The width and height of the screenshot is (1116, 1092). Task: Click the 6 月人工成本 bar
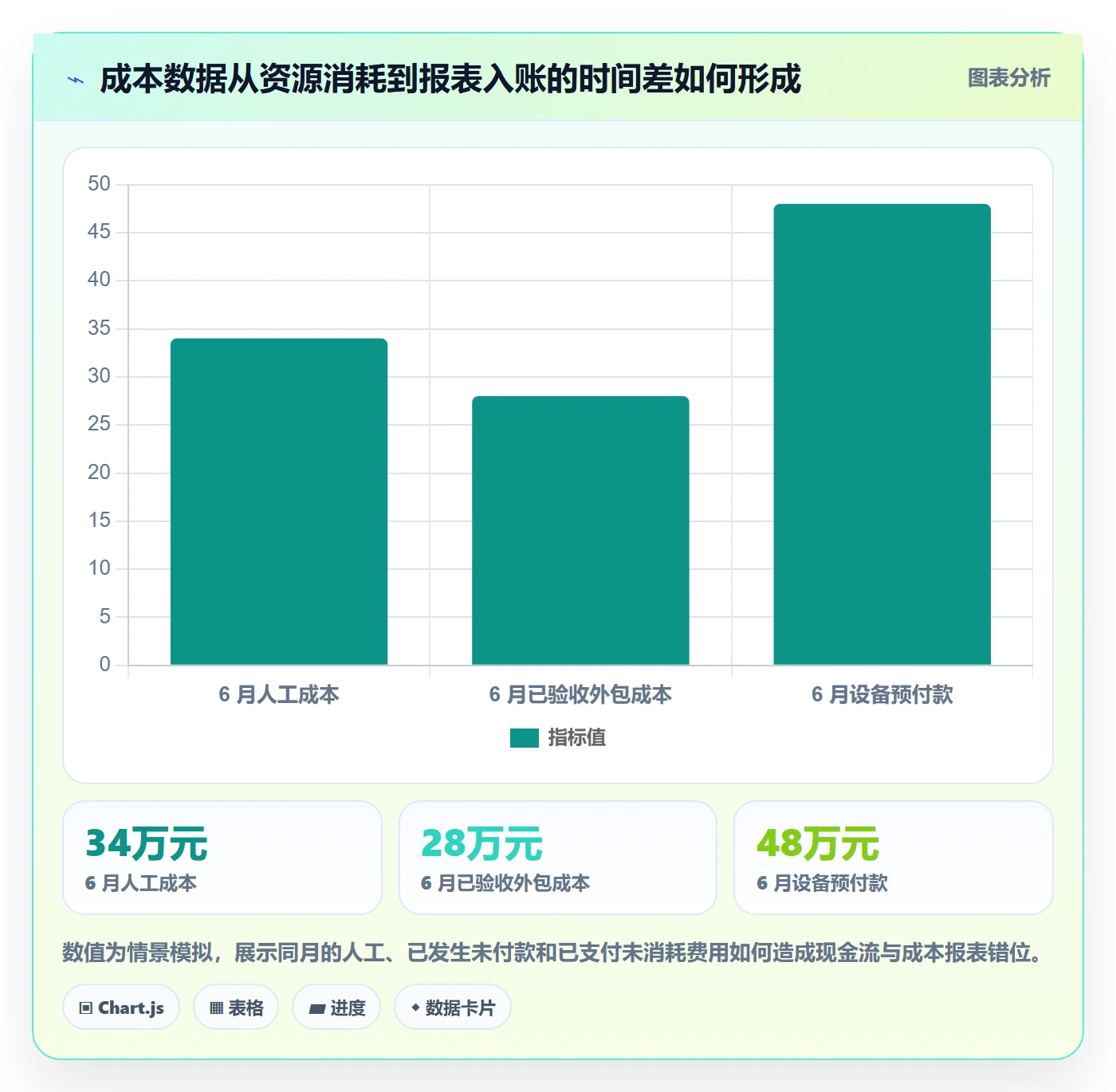279,501
